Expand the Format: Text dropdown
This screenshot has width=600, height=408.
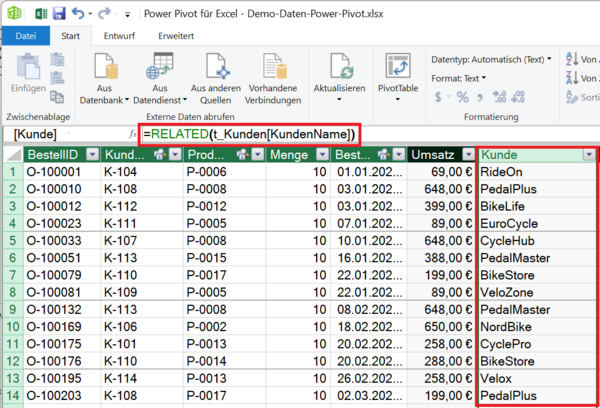459,77
